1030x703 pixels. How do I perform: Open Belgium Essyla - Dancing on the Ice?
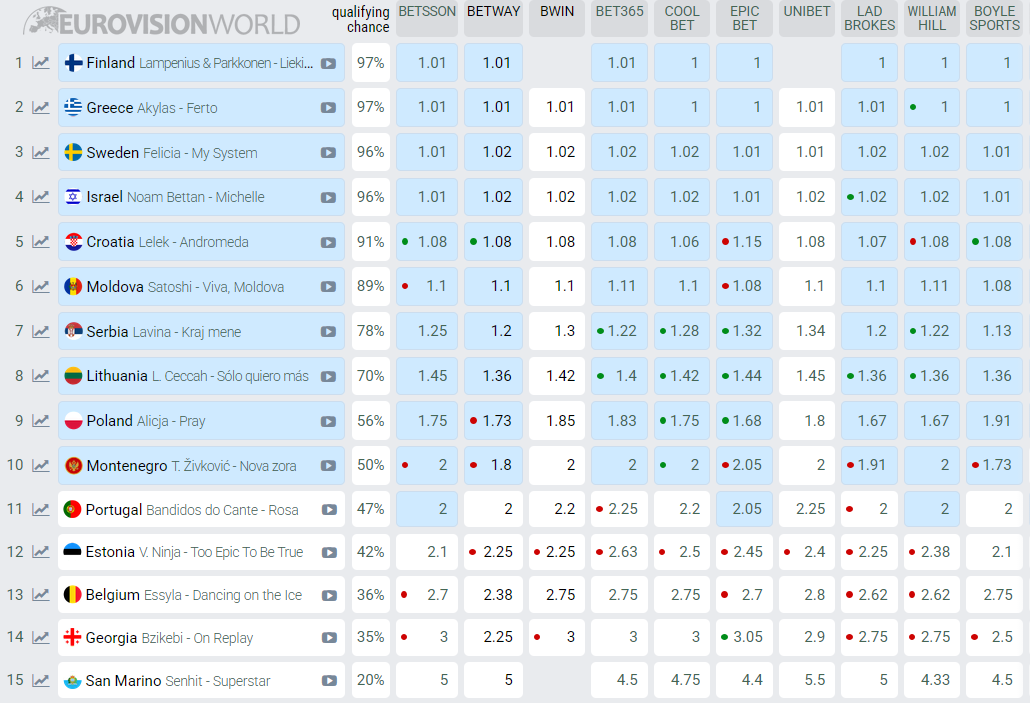(201, 595)
